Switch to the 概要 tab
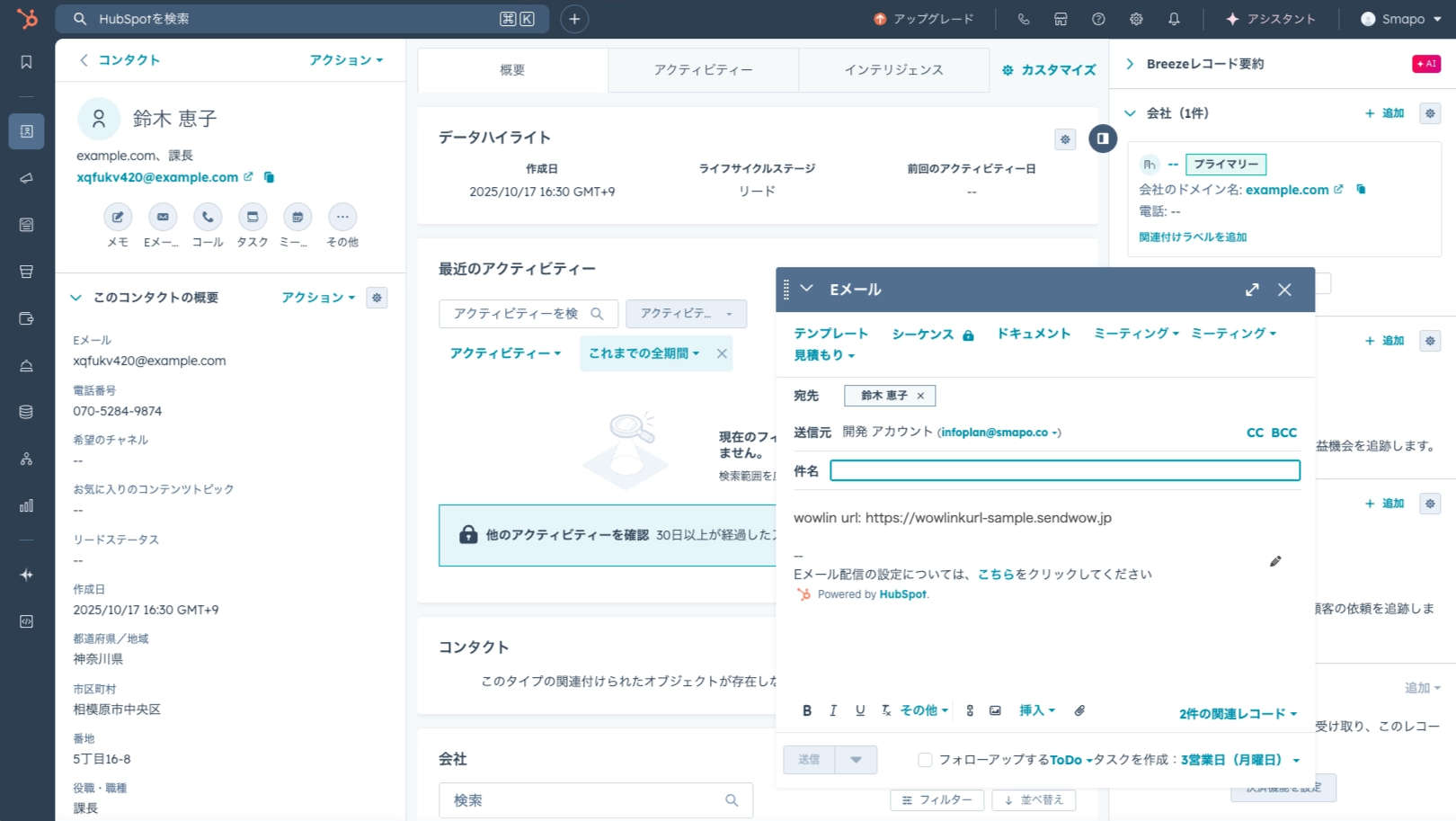The width and height of the screenshot is (1456, 821). [512, 70]
